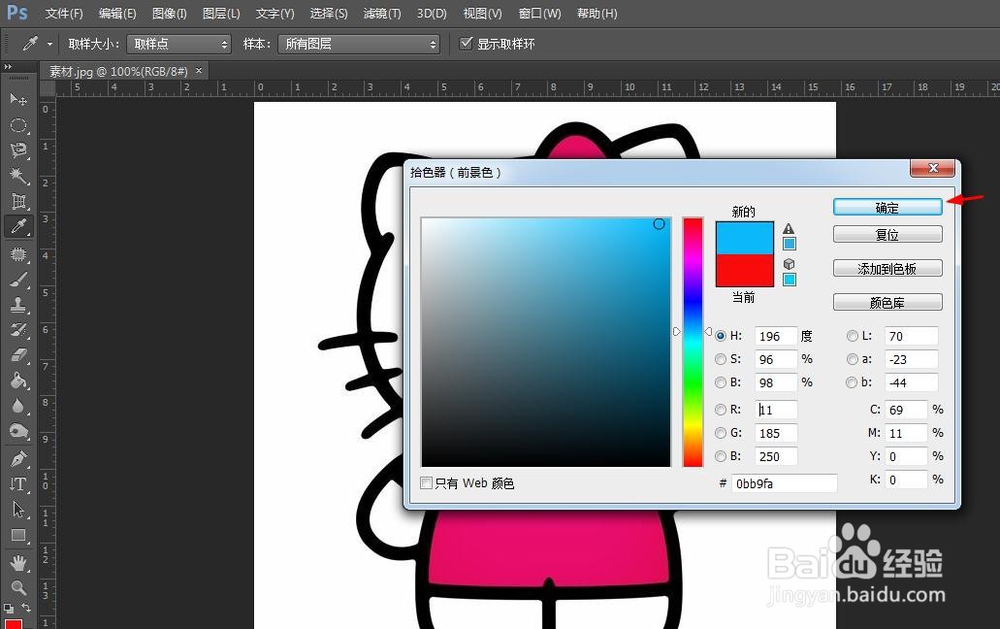Select the Dodge tool

18,431
